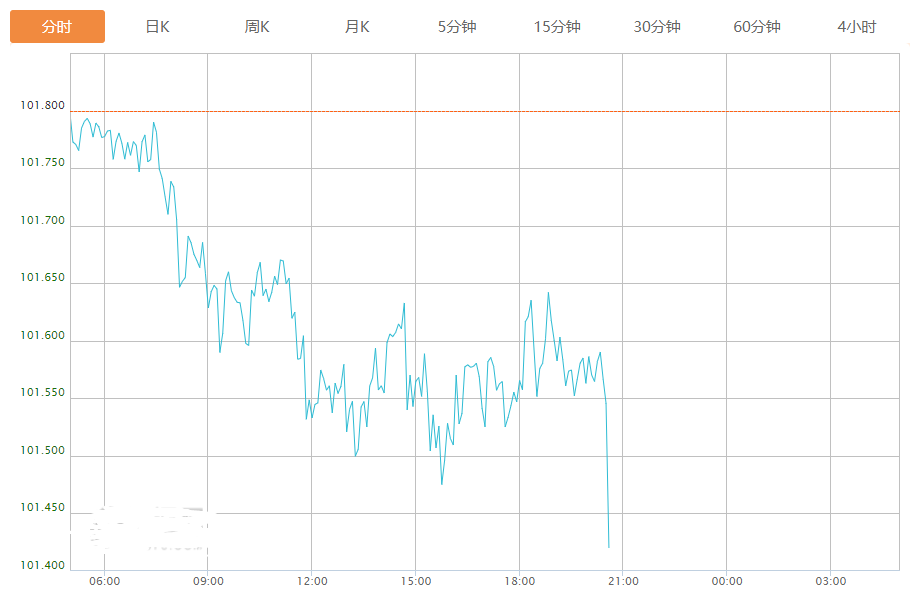Viewport: 916px width, 591px height.
Task: Switch to the 日K chart tab
Action: pyautogui.click(x=157, y=27)
